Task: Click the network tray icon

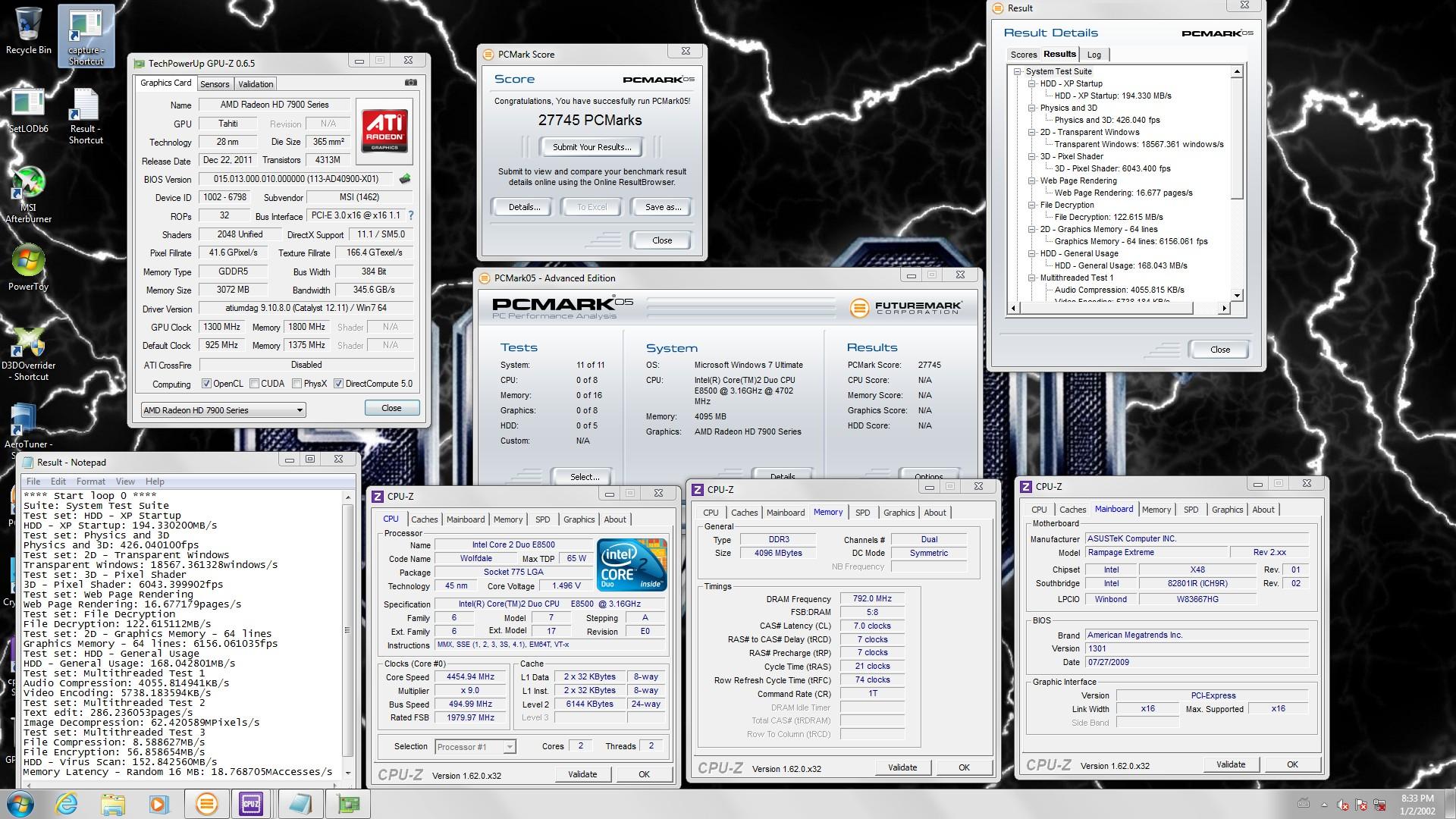Action: coord(1379,805)
